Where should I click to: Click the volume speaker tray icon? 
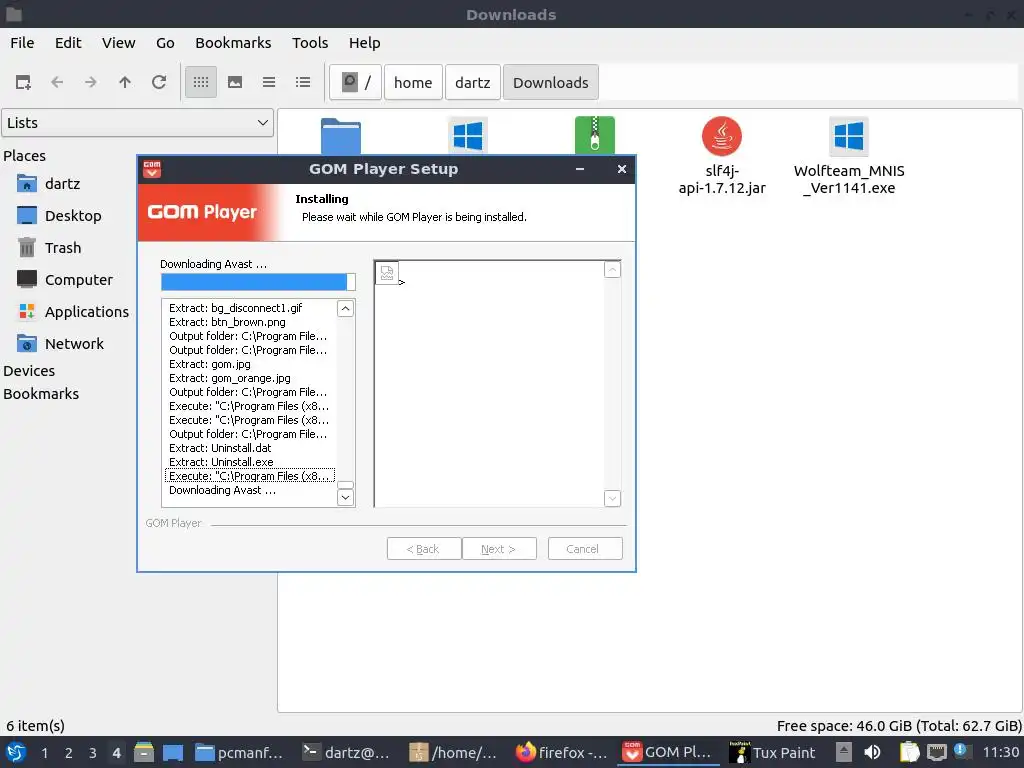pyautogui.click(x=872, y=752)
